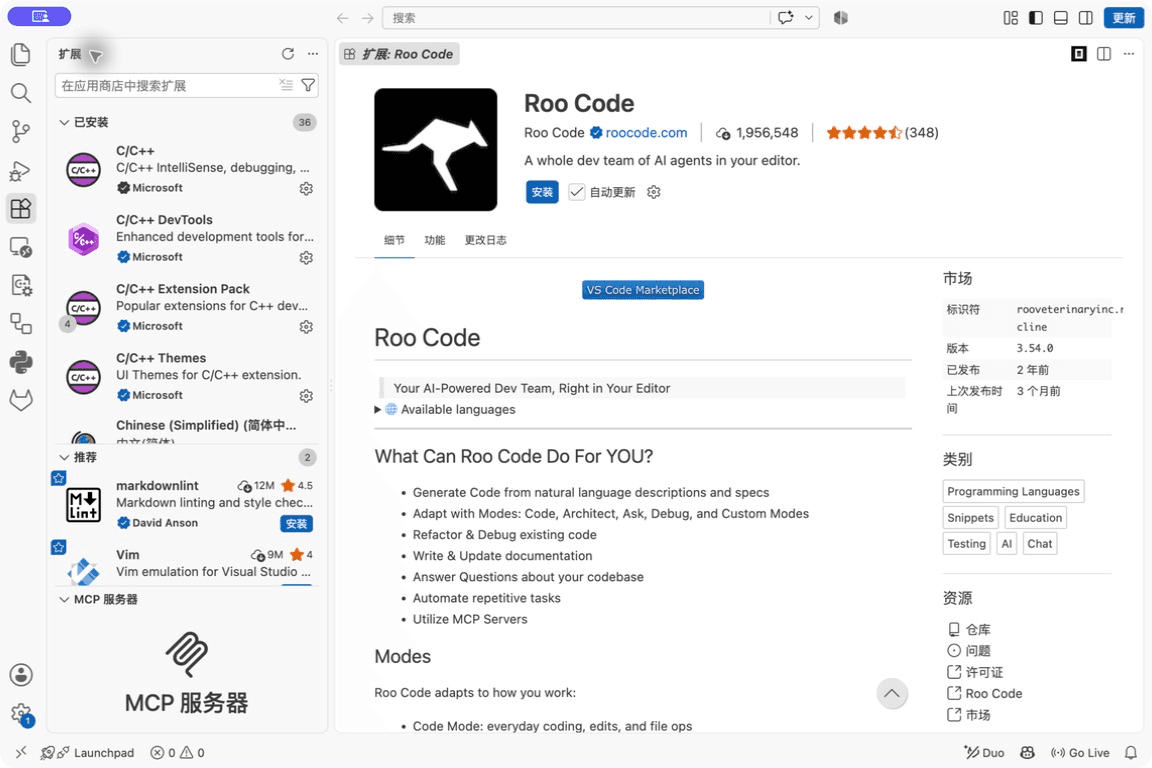Switch to the Details tab
Screen dimensions: 1152x768
(x=395, y=240)
